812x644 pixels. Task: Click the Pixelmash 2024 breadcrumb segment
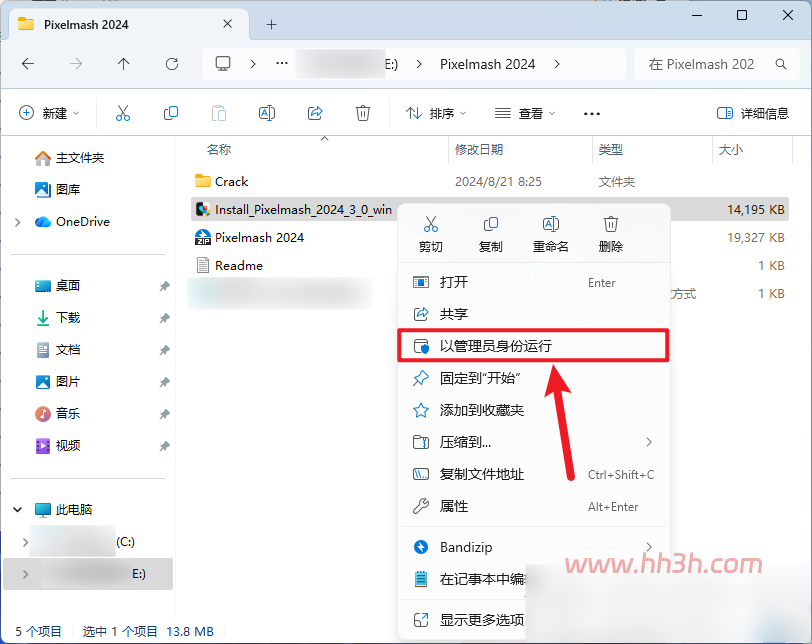pos(487,64)
